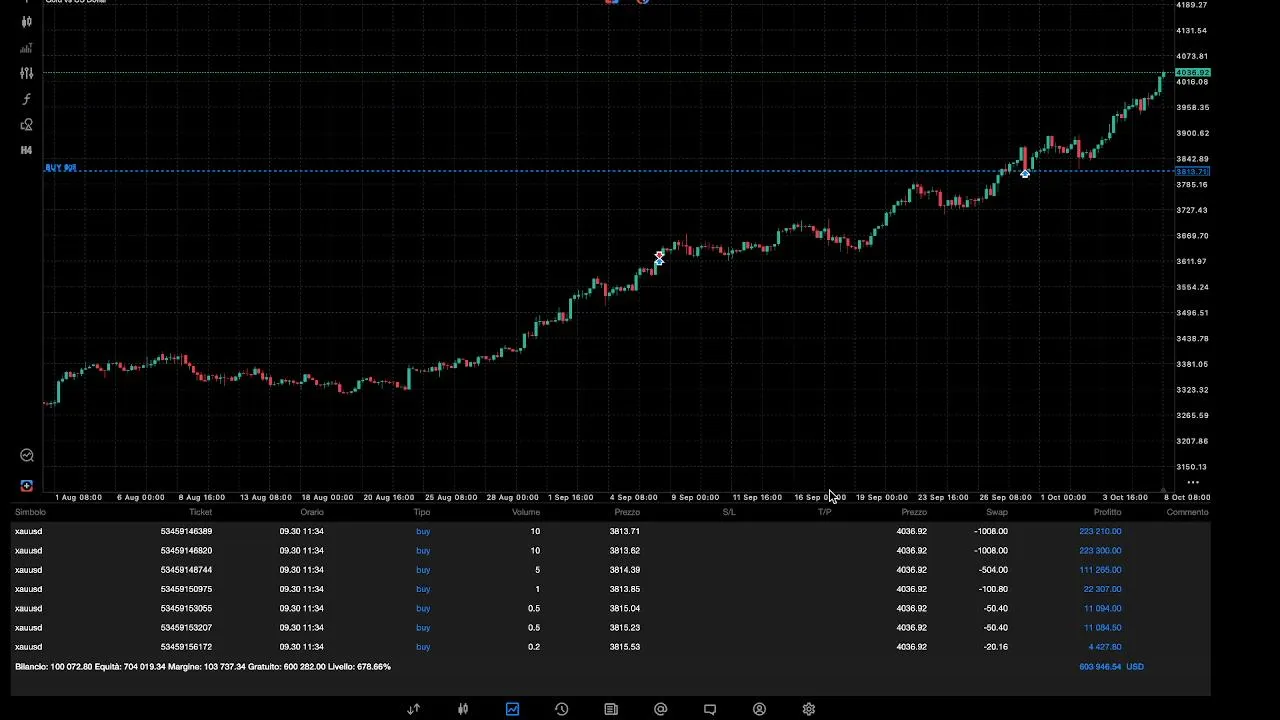Click the Commento column header
The width and height of the screenshot is (1280, 720).
click(1187, 512)
